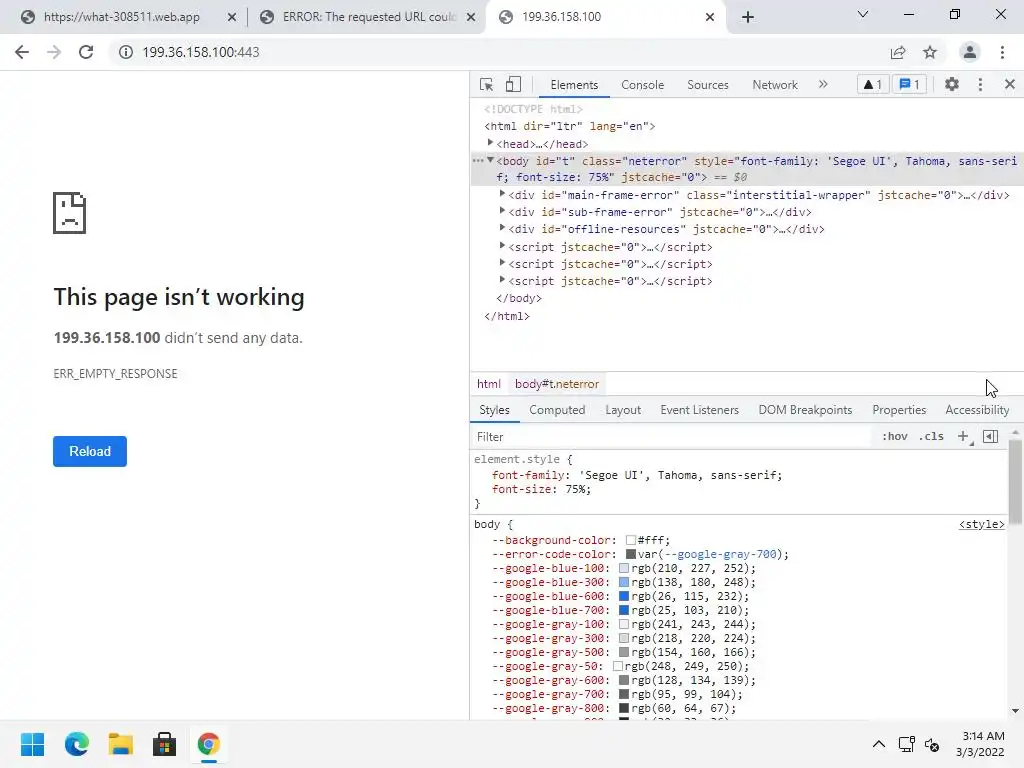Open the DOM Breakpoints tab
Viewport: 1024px width, 768px height.
click(x=805, y=410)
